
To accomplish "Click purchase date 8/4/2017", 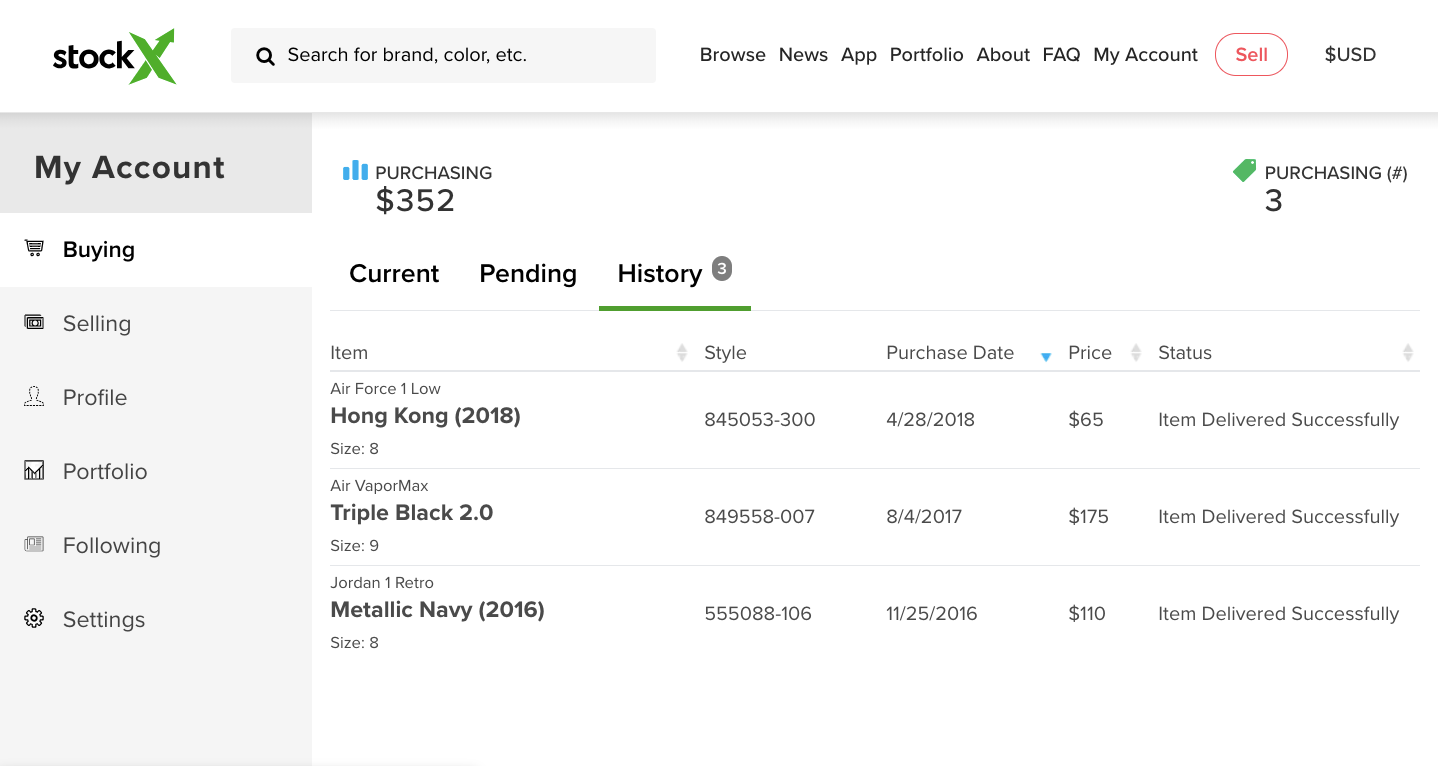I will [x=924, y=517].
